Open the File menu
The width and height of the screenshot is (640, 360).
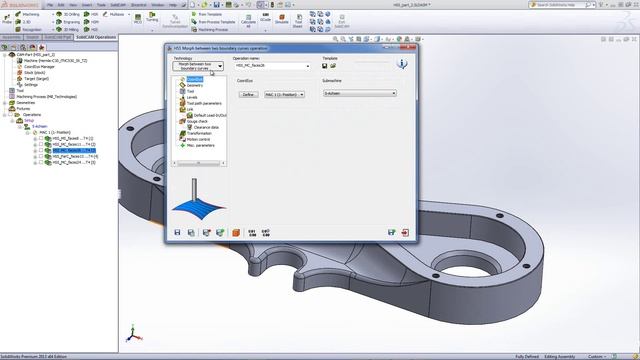click(50, 5)
